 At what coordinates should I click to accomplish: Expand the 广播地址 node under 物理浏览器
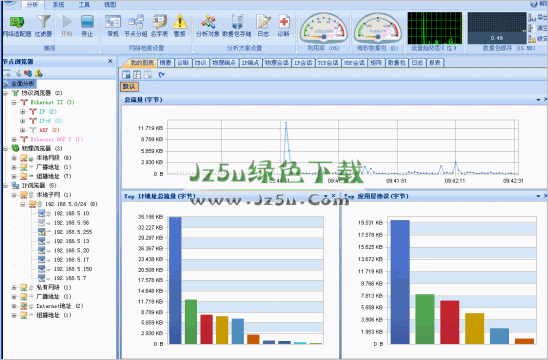pos(14,167)
